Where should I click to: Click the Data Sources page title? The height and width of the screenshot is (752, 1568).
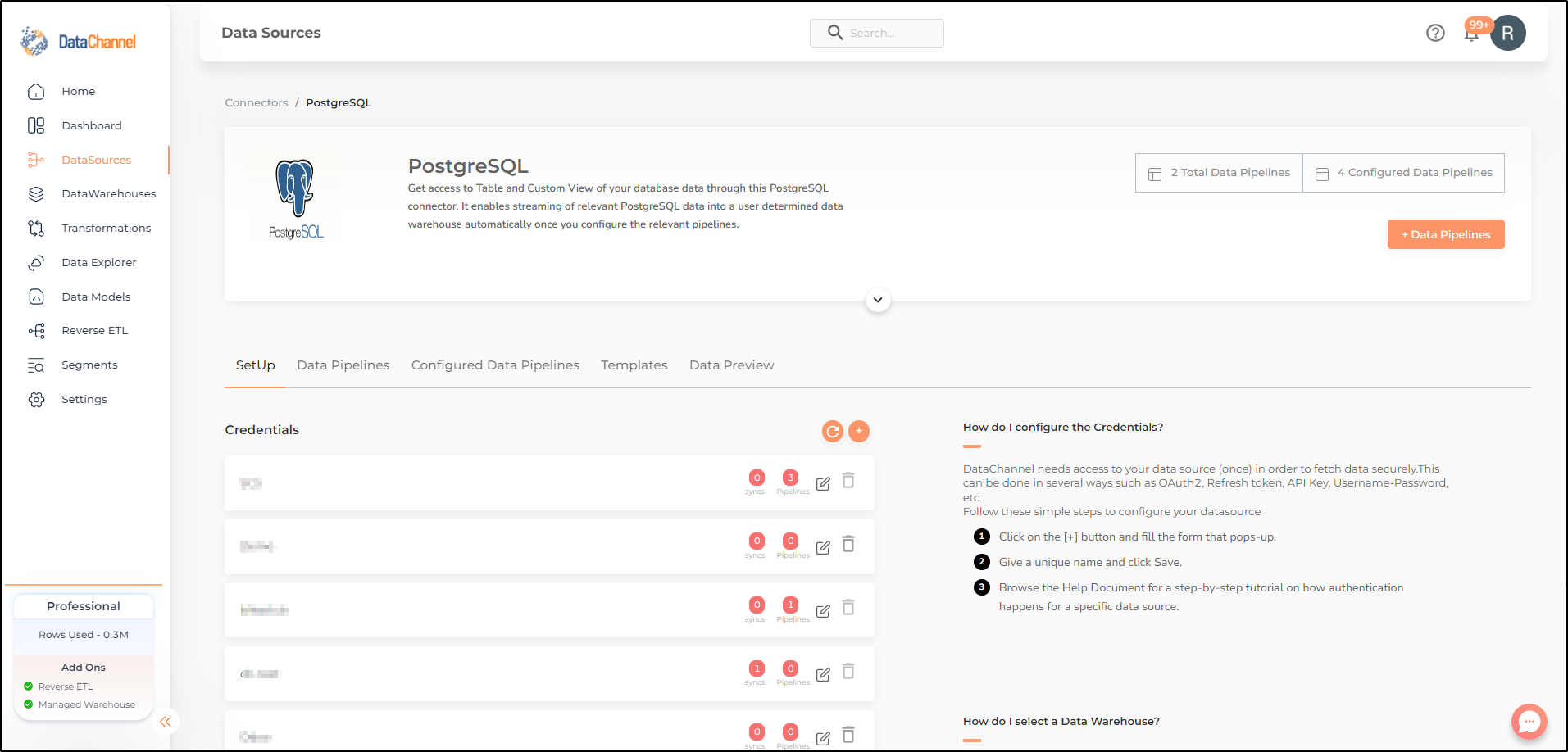point(271,33)
